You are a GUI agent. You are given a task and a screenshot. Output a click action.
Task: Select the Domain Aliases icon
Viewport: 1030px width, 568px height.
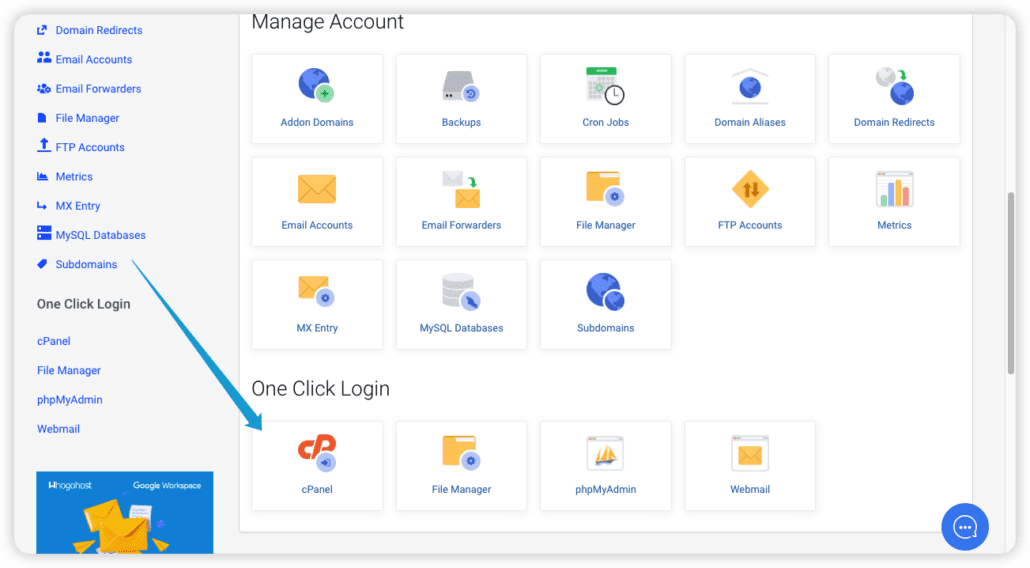pyautogui.click(x=750, y=86)
